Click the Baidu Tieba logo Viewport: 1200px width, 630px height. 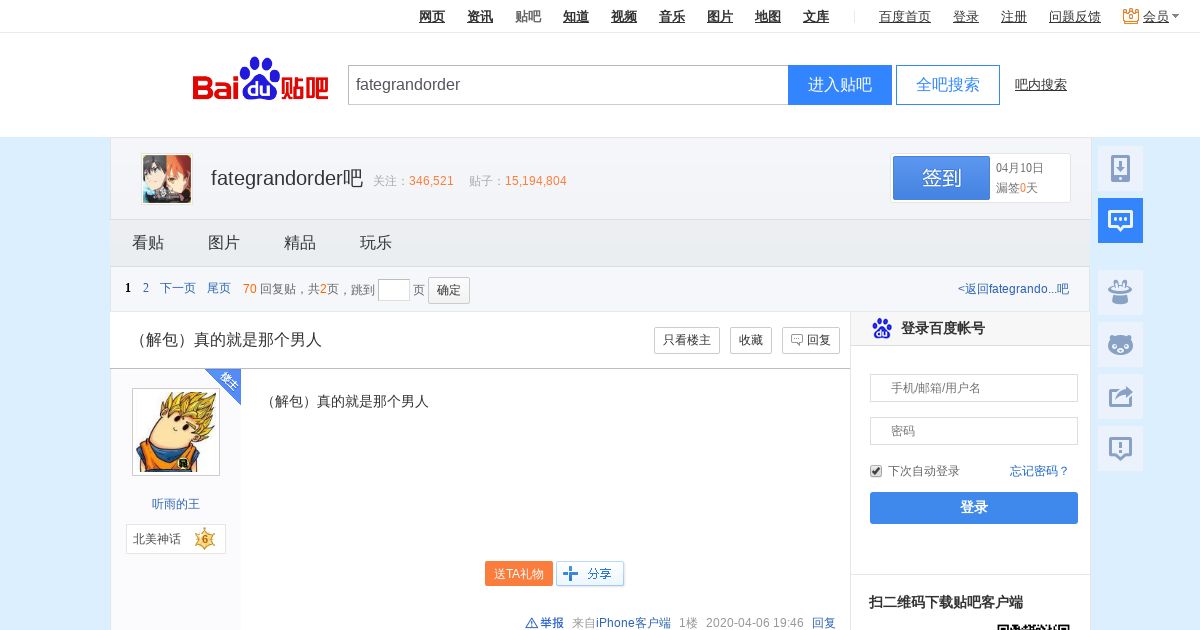tap(260, 80)
